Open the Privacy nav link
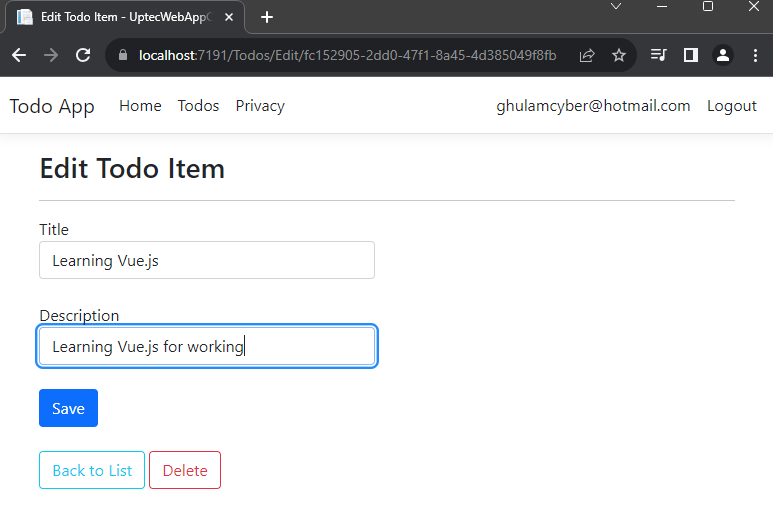 260,106
